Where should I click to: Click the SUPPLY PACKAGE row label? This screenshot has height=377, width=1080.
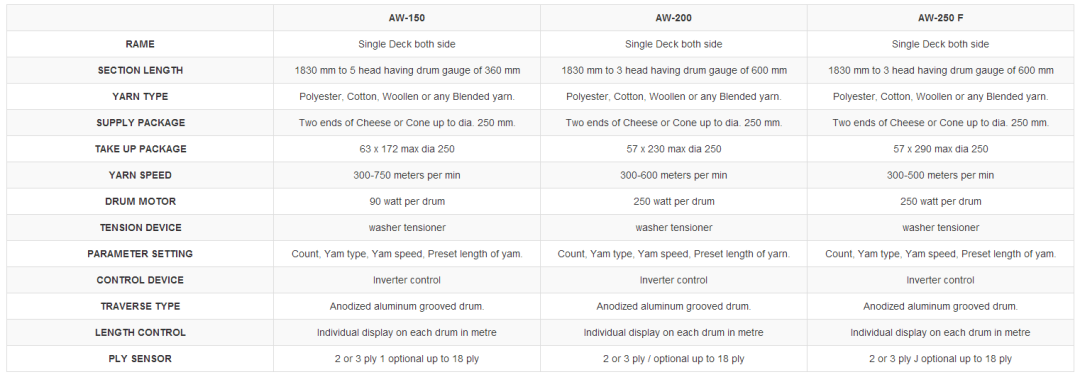pyautogui.click(x=140, y=123)
